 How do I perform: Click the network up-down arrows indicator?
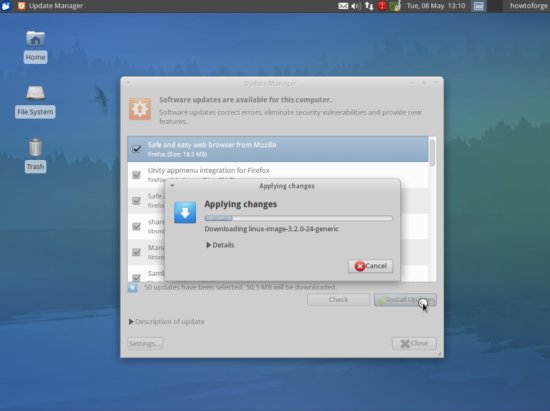pyautogui.click(x=369, y=6)
